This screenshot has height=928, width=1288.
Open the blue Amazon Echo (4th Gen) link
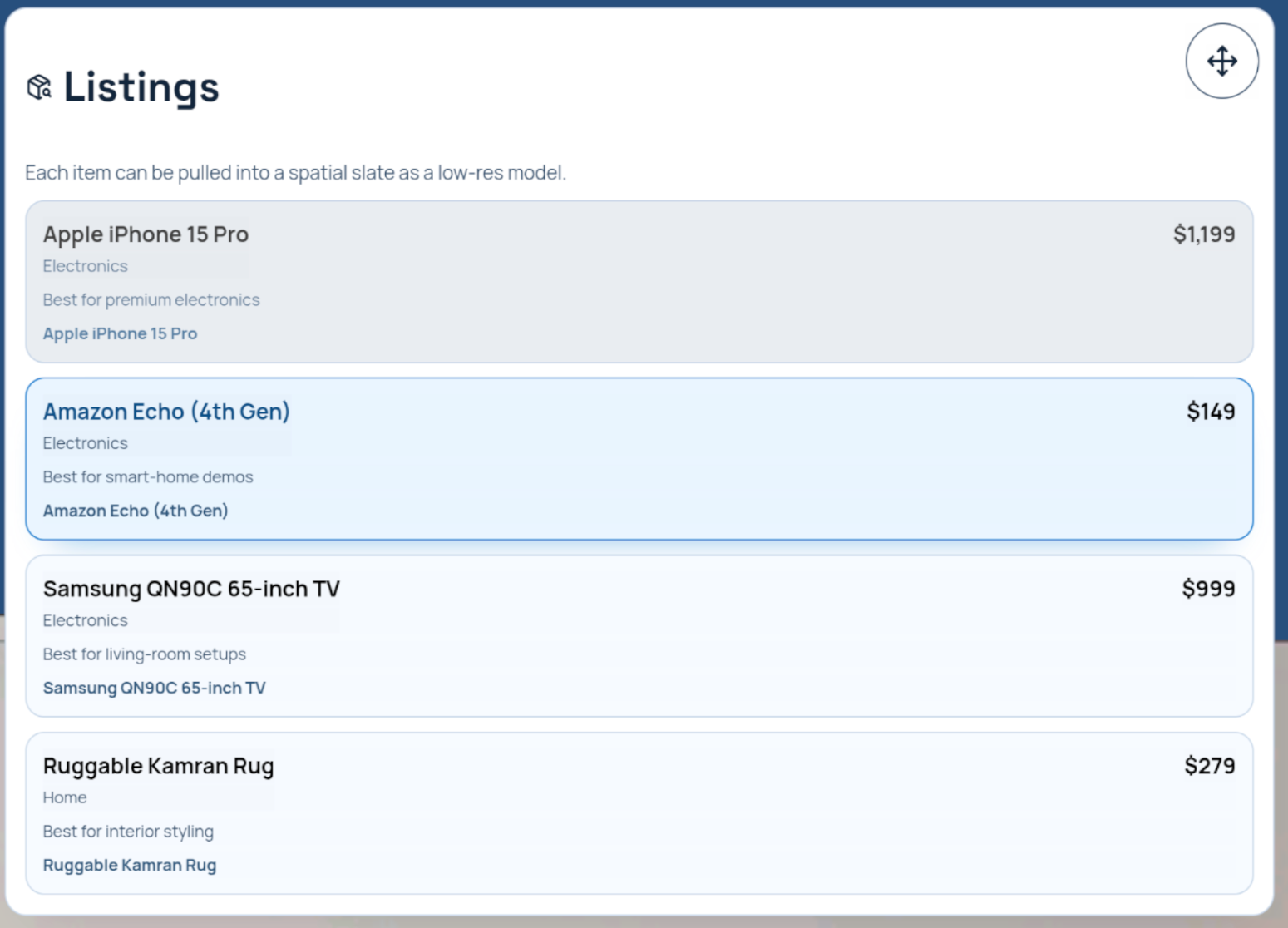136,511
